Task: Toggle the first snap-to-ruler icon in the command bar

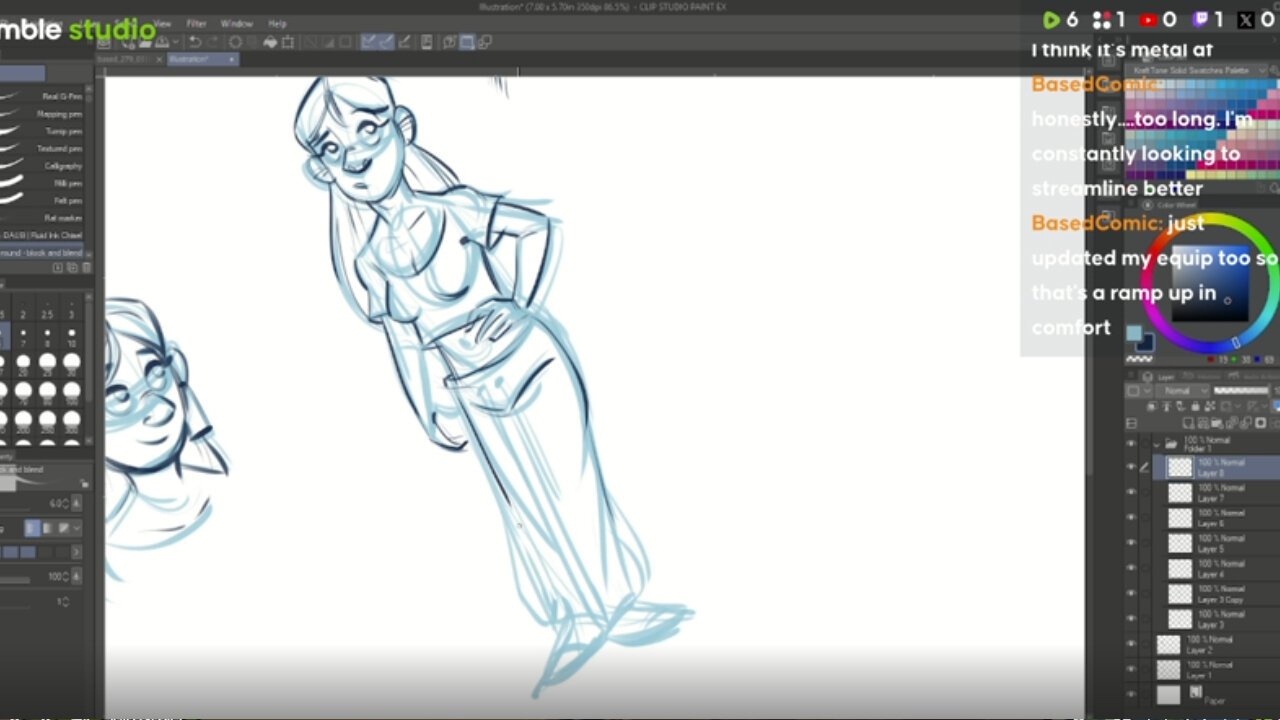Action: pyautogui.click(x=368, y=42)
